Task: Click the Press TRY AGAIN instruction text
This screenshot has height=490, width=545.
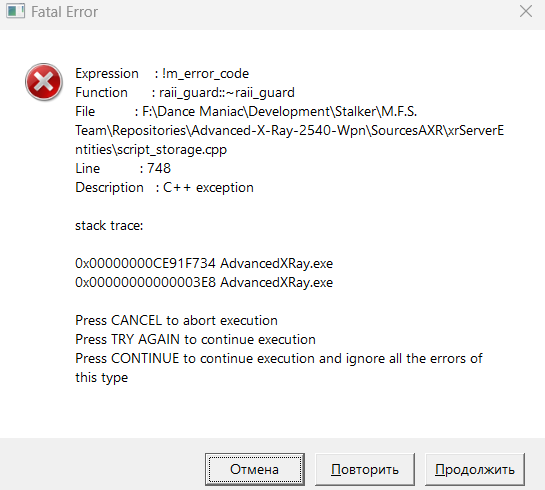Action: point(195,340)
